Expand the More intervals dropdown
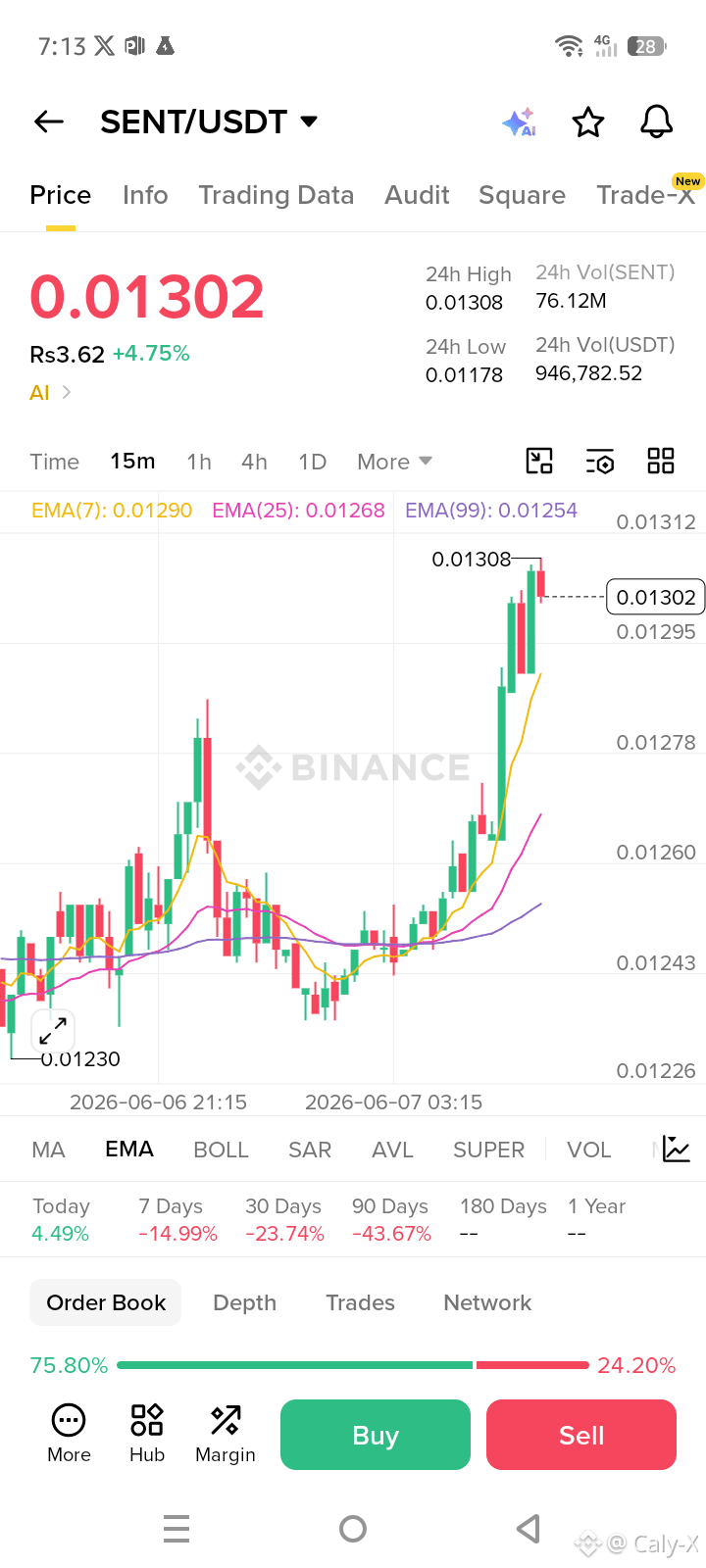 coord(394,462)
